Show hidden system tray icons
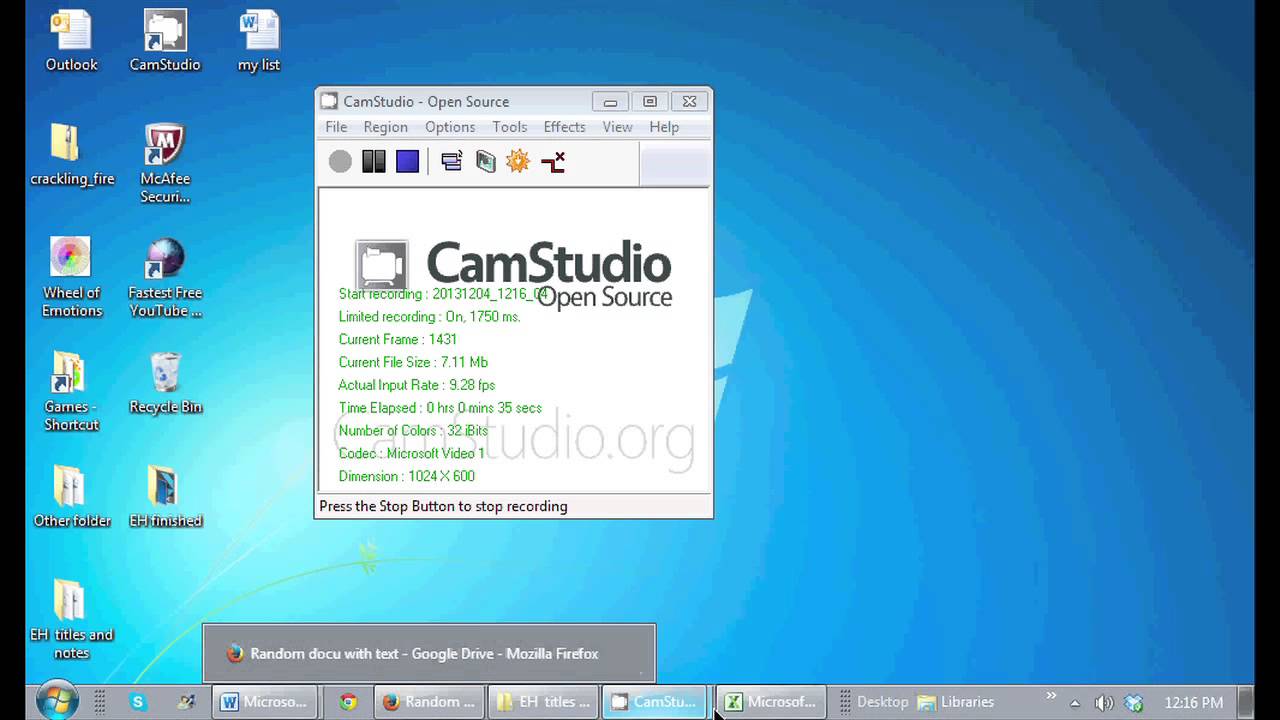This screenshot has height=720, width=1280. coord(1075,703)
